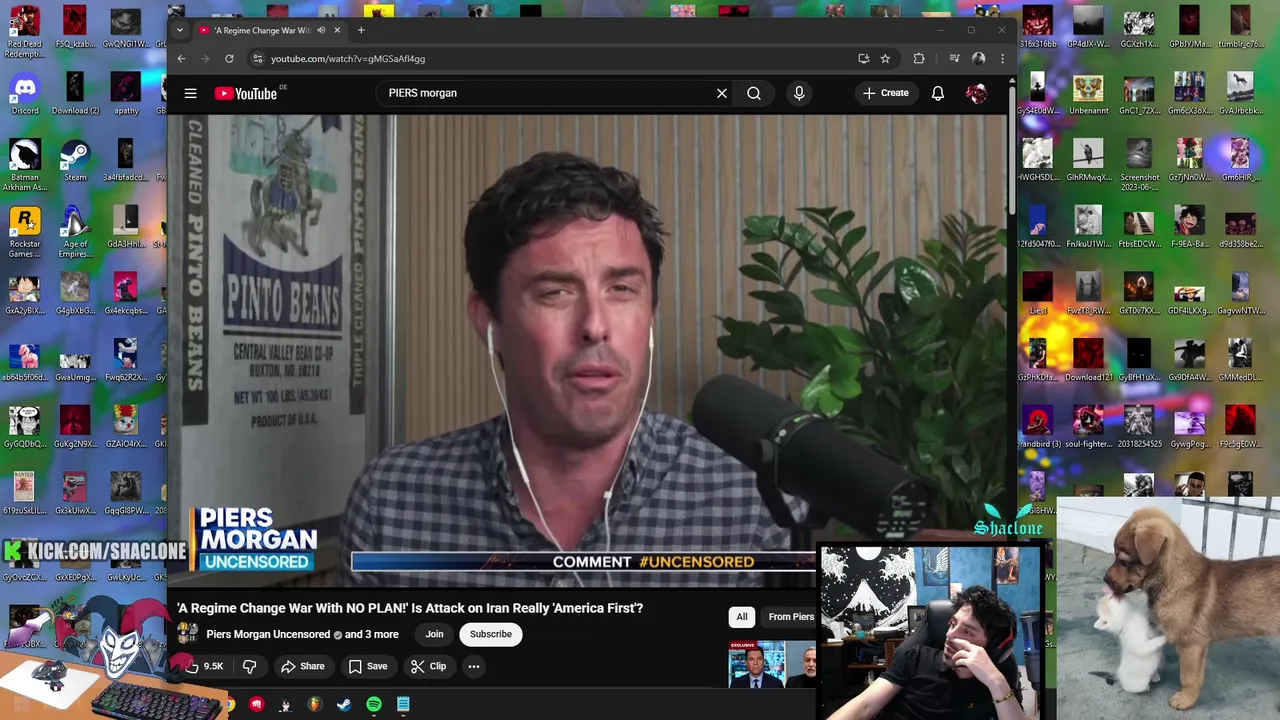Click the Join channel button
Screen dimensions: 1280x720
pos(434,634)
